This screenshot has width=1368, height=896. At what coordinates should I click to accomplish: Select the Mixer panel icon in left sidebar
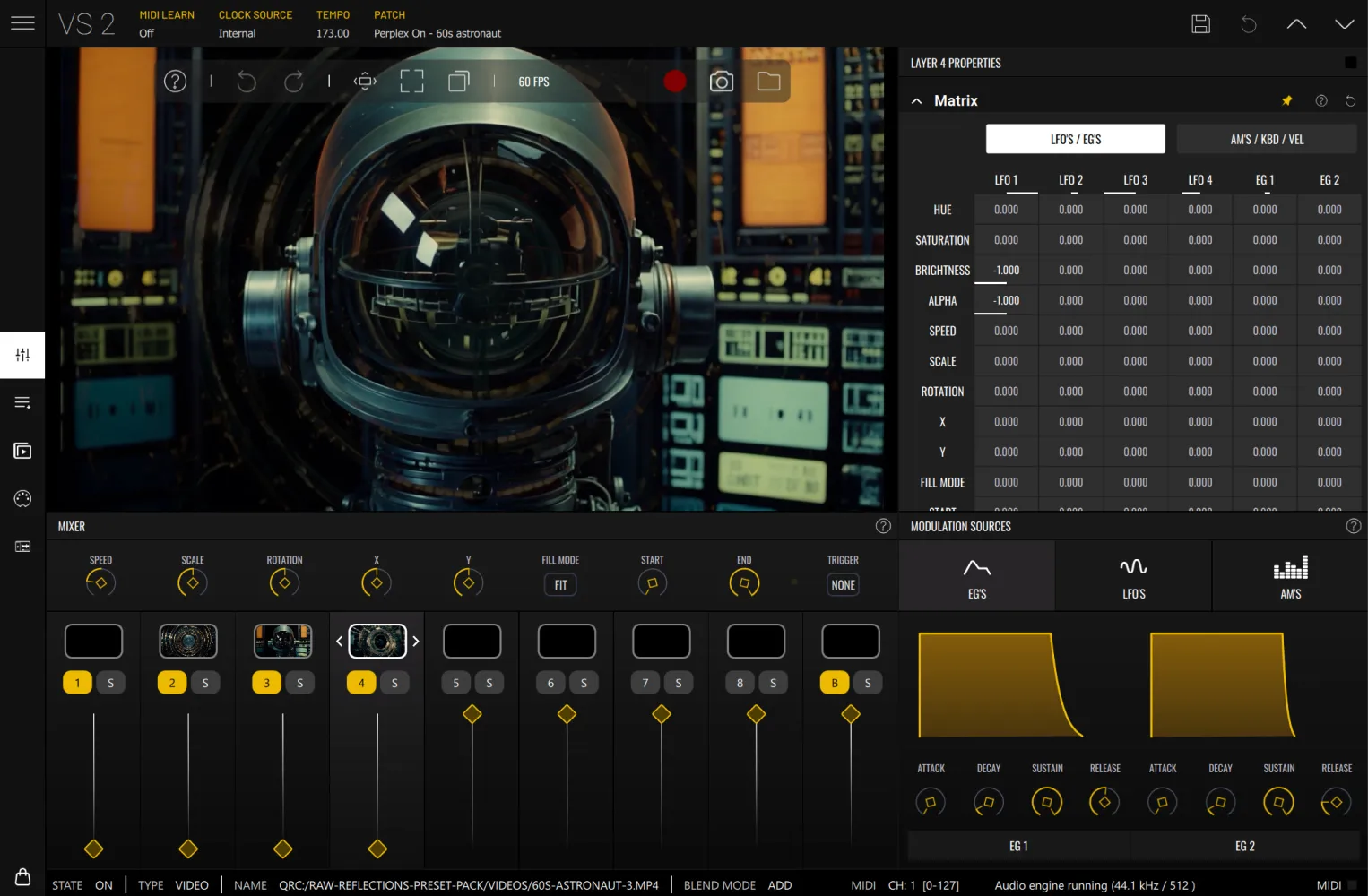22,355
